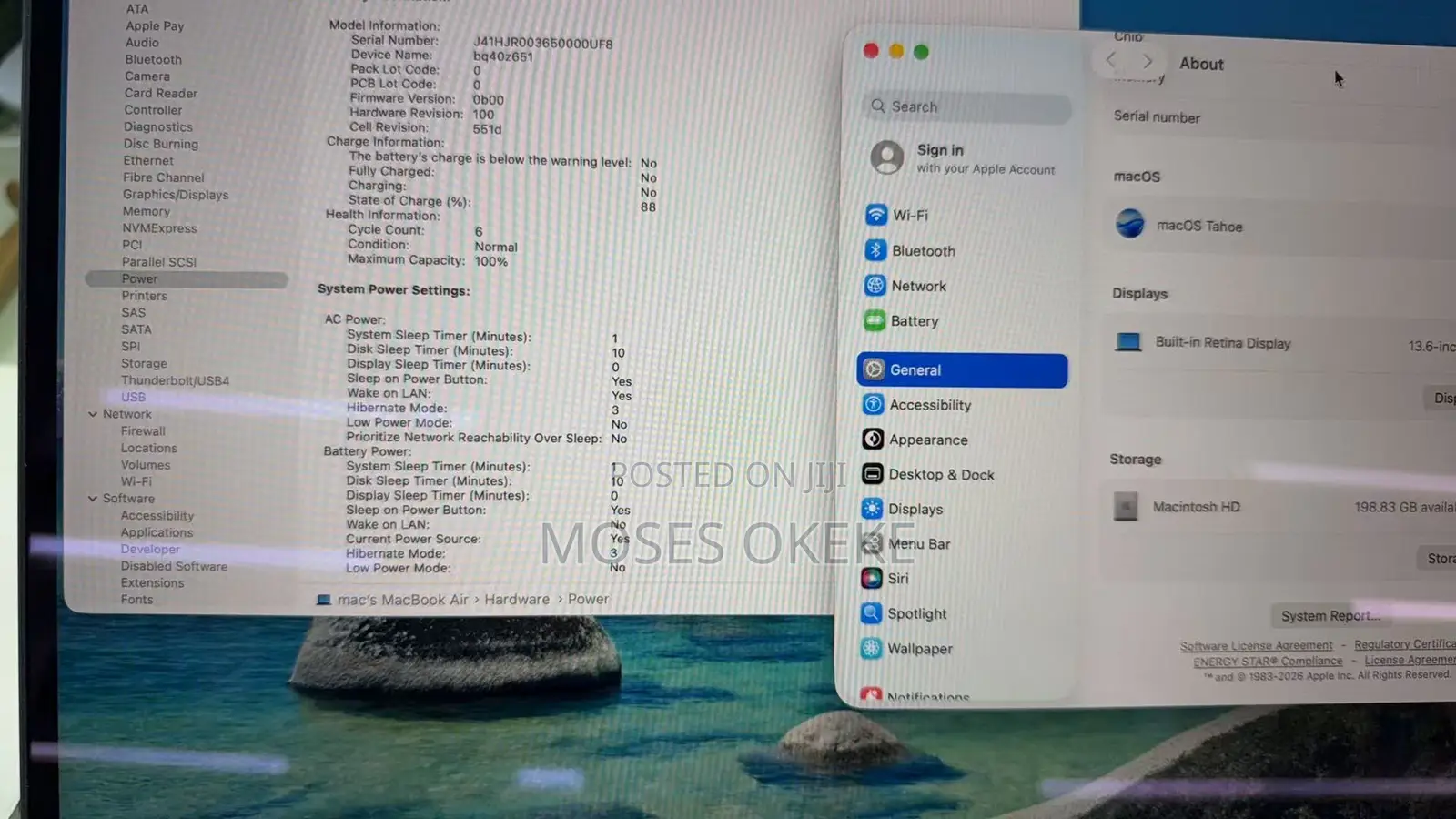Open Spotlight settings icon

(871, 612)
